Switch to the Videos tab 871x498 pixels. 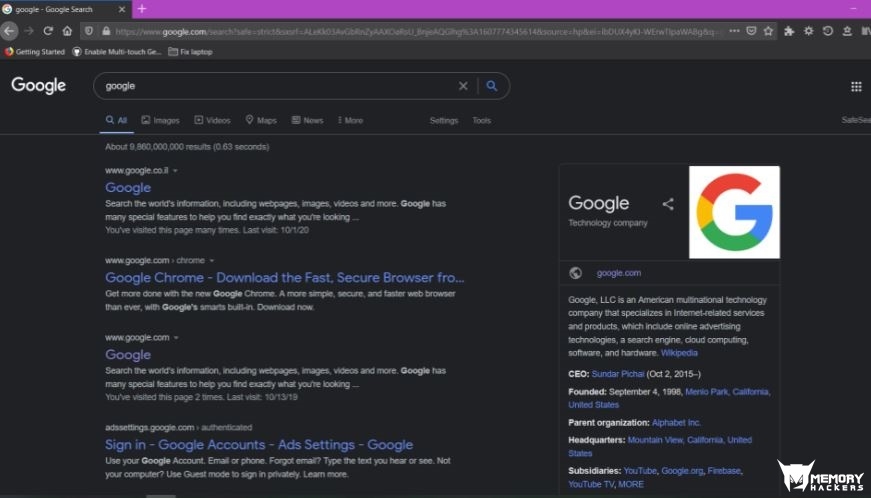212,120
